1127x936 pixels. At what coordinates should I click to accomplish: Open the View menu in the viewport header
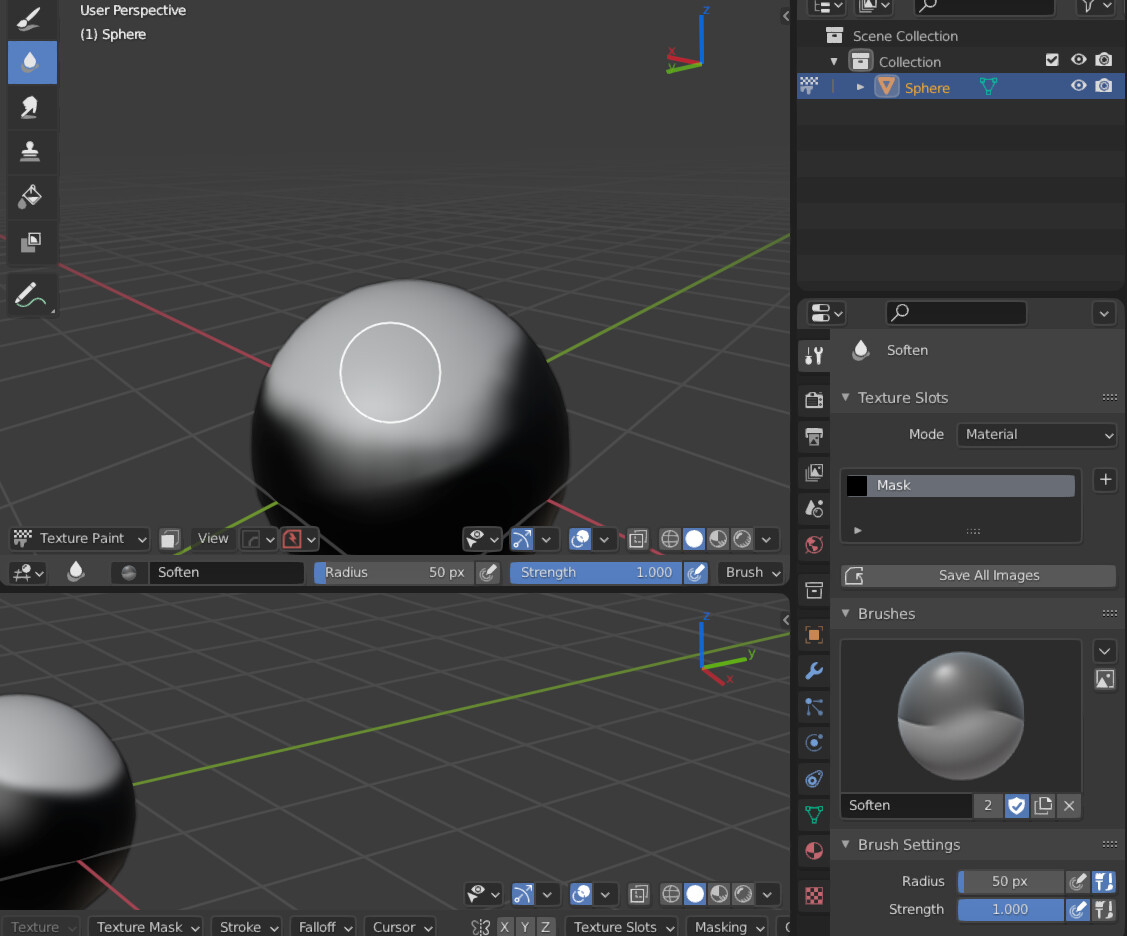213,538
